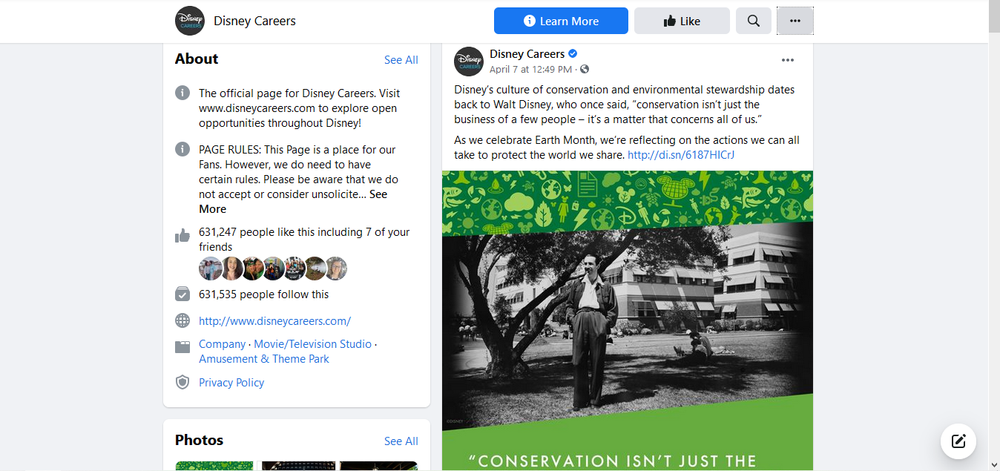This screenshot has width=1000, height=471.
Task: See All in the About section
Action: coord(401,60)
